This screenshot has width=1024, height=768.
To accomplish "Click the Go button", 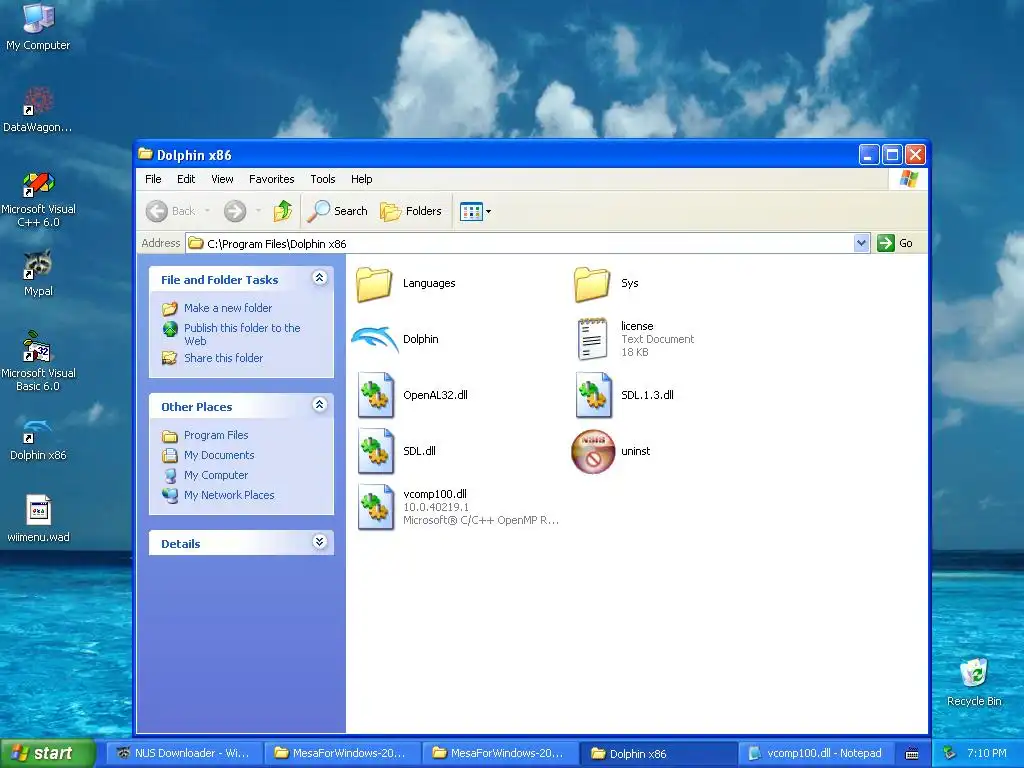I will [895, 244].
